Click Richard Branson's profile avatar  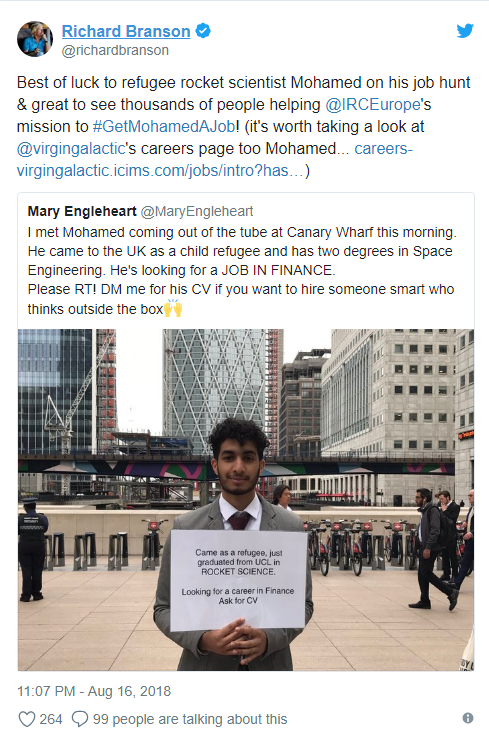(35, 39)
